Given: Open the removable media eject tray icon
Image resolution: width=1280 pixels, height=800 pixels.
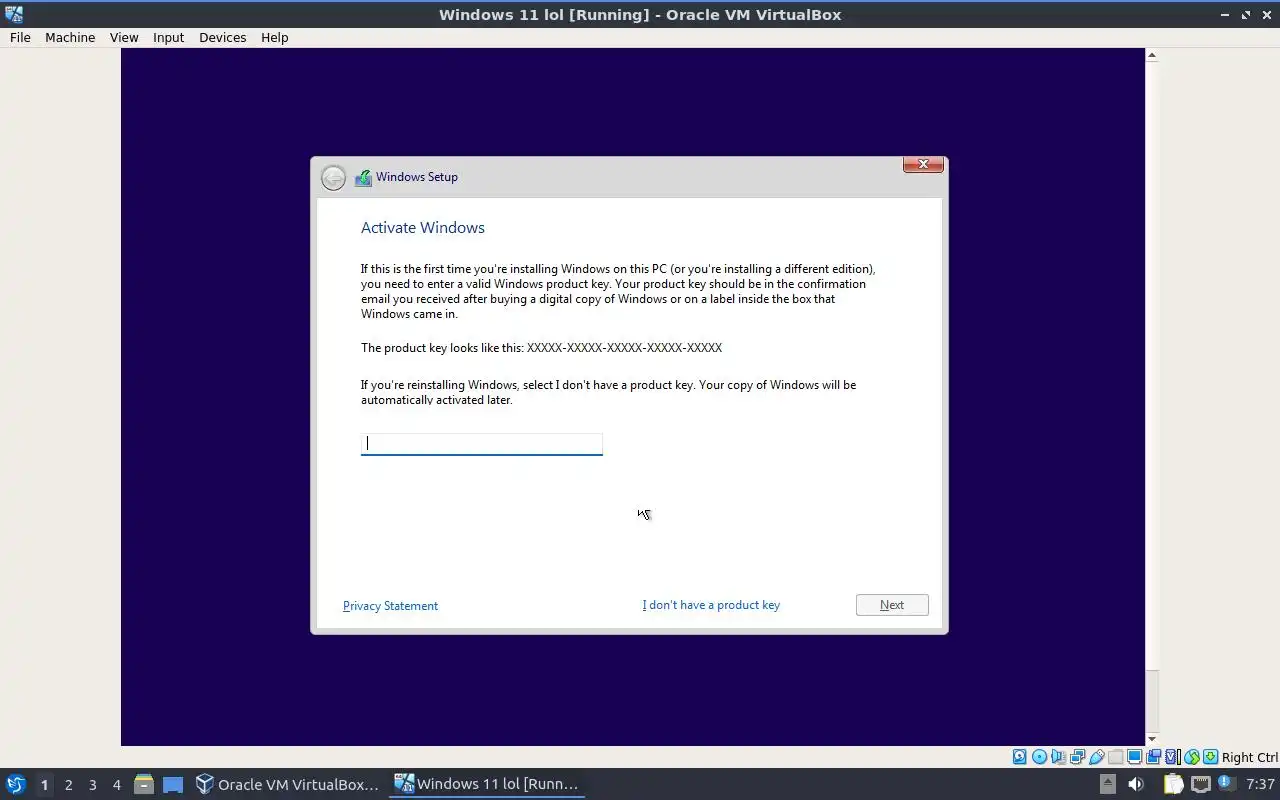Looking at the screenshot, I should [1107, 784].
